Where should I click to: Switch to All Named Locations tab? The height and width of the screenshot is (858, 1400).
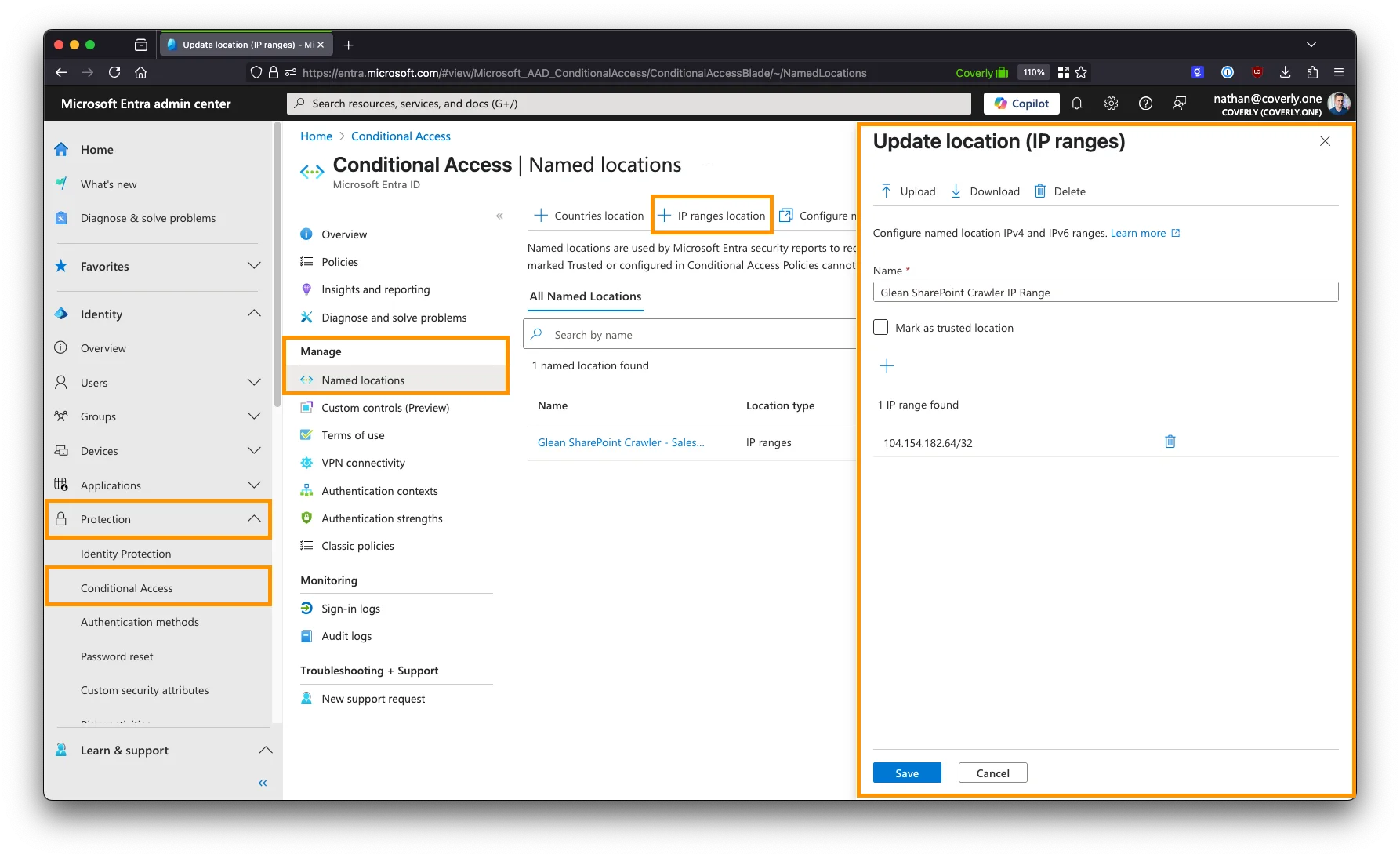point(585,296)
